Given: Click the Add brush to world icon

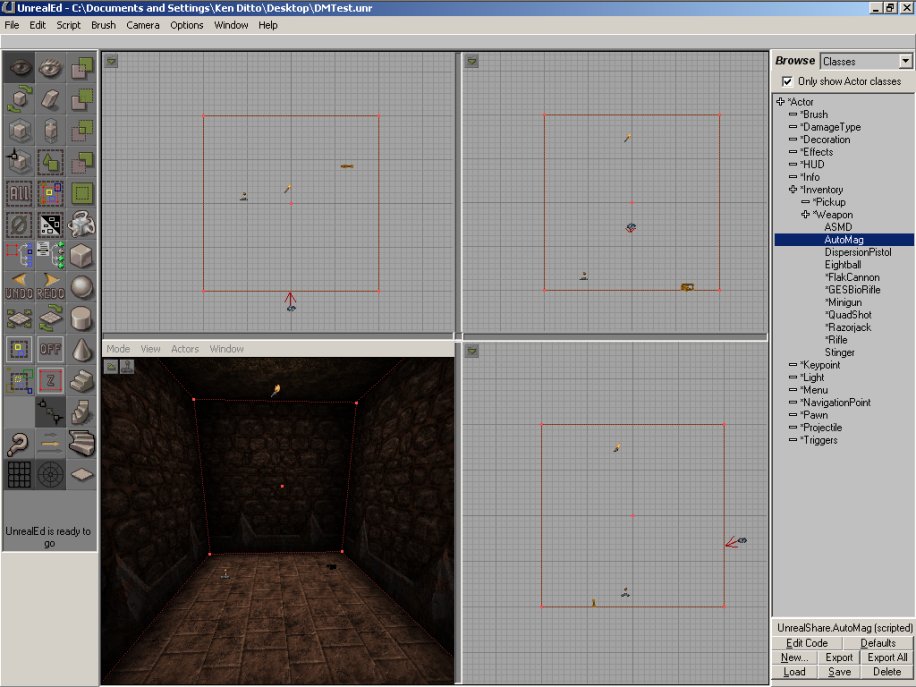Looking at the screenshot, I should (x=82, y=67).
